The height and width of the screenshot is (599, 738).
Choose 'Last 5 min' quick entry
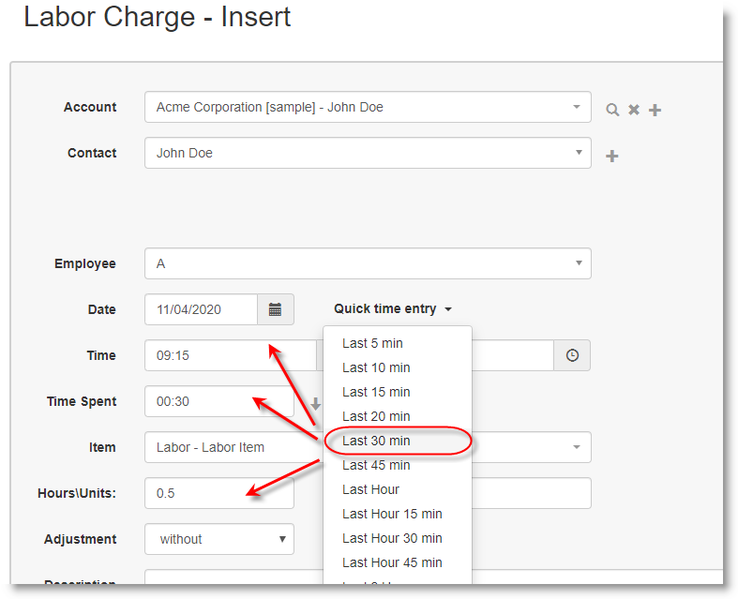pyautogui.click(x=372, y=343)
